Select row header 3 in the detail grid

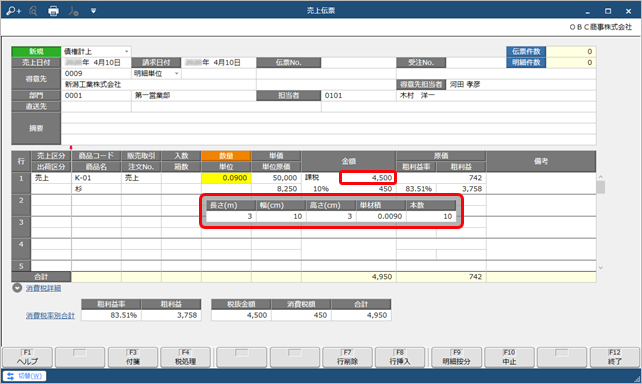(x=21, y=227)
